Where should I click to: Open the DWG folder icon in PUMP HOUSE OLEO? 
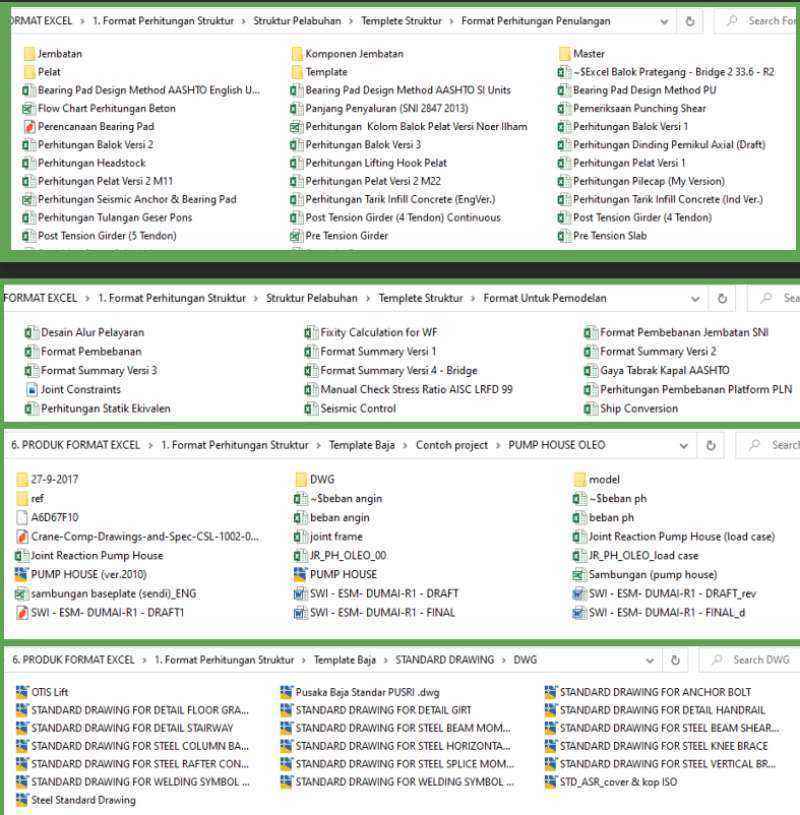[x=301, y=479]
